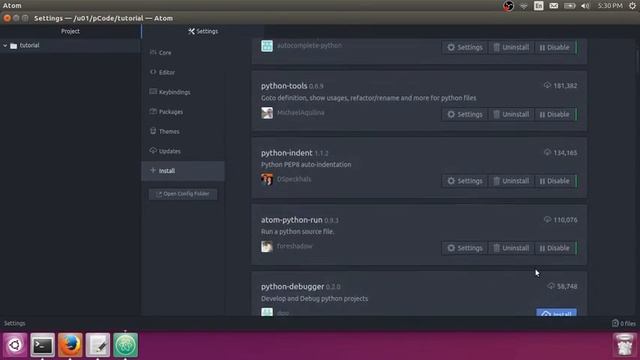The width and height of the screenshot is (640, 360).
Task: Open the text editor dock icon
Action: coord(98,345)
